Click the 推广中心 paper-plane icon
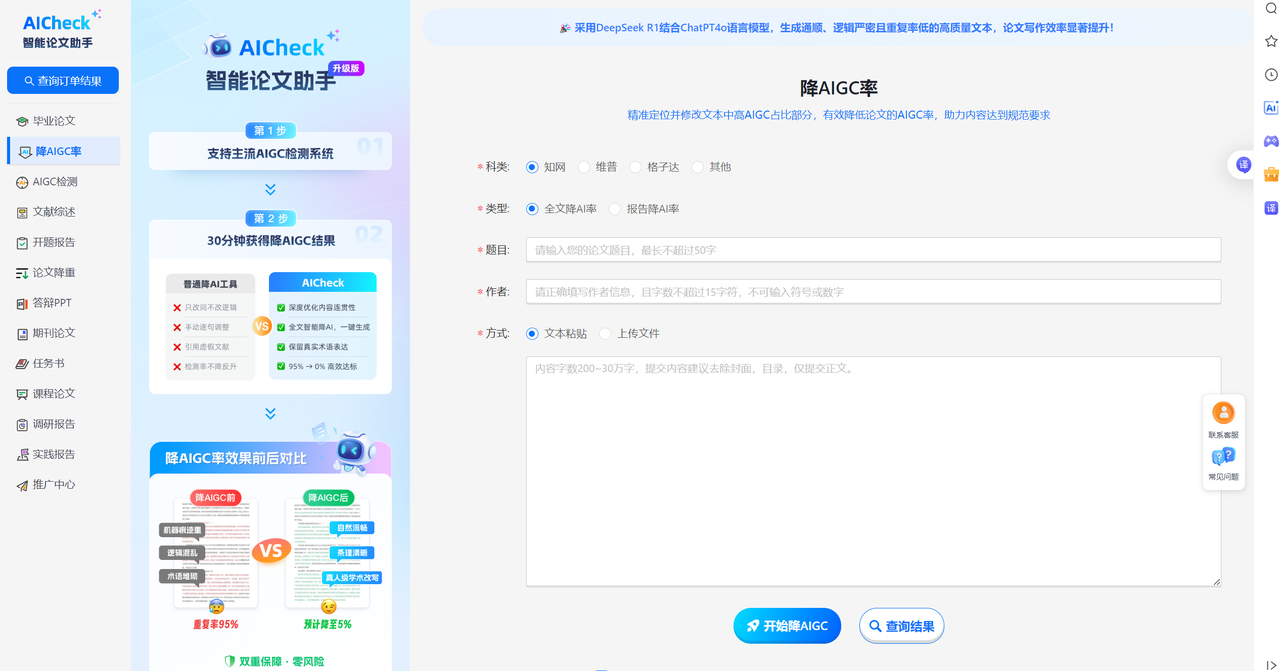Viewport: 1280px width, 671px height. [x=23, y=485]
